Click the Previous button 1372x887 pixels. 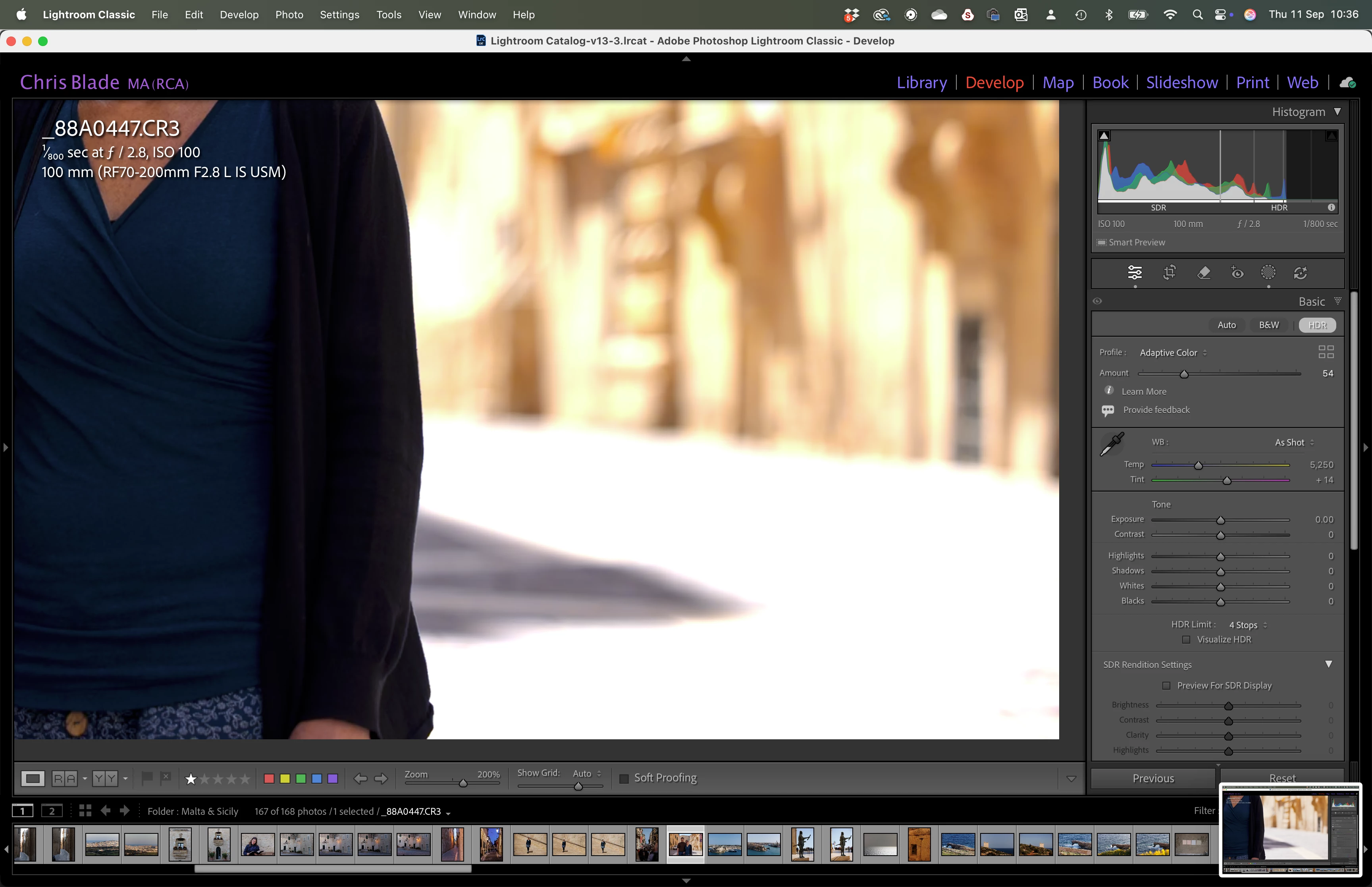1153,778
